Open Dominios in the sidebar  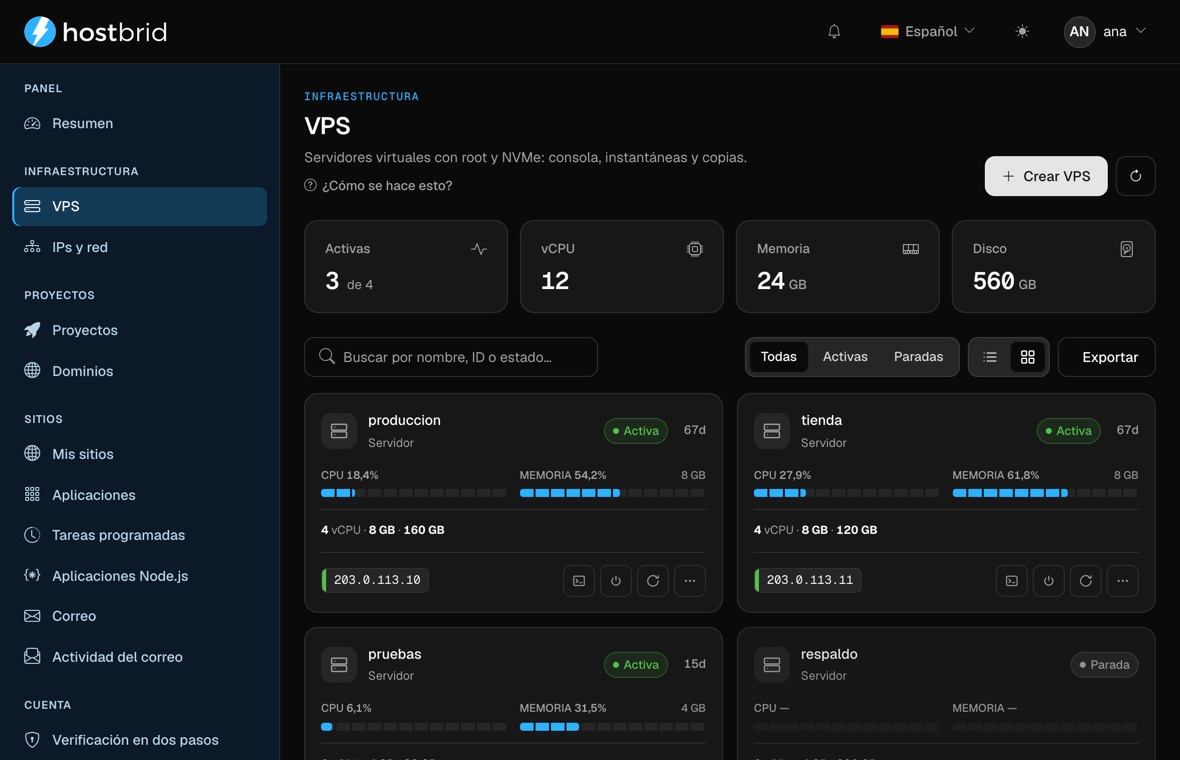(x=139, y=371)
